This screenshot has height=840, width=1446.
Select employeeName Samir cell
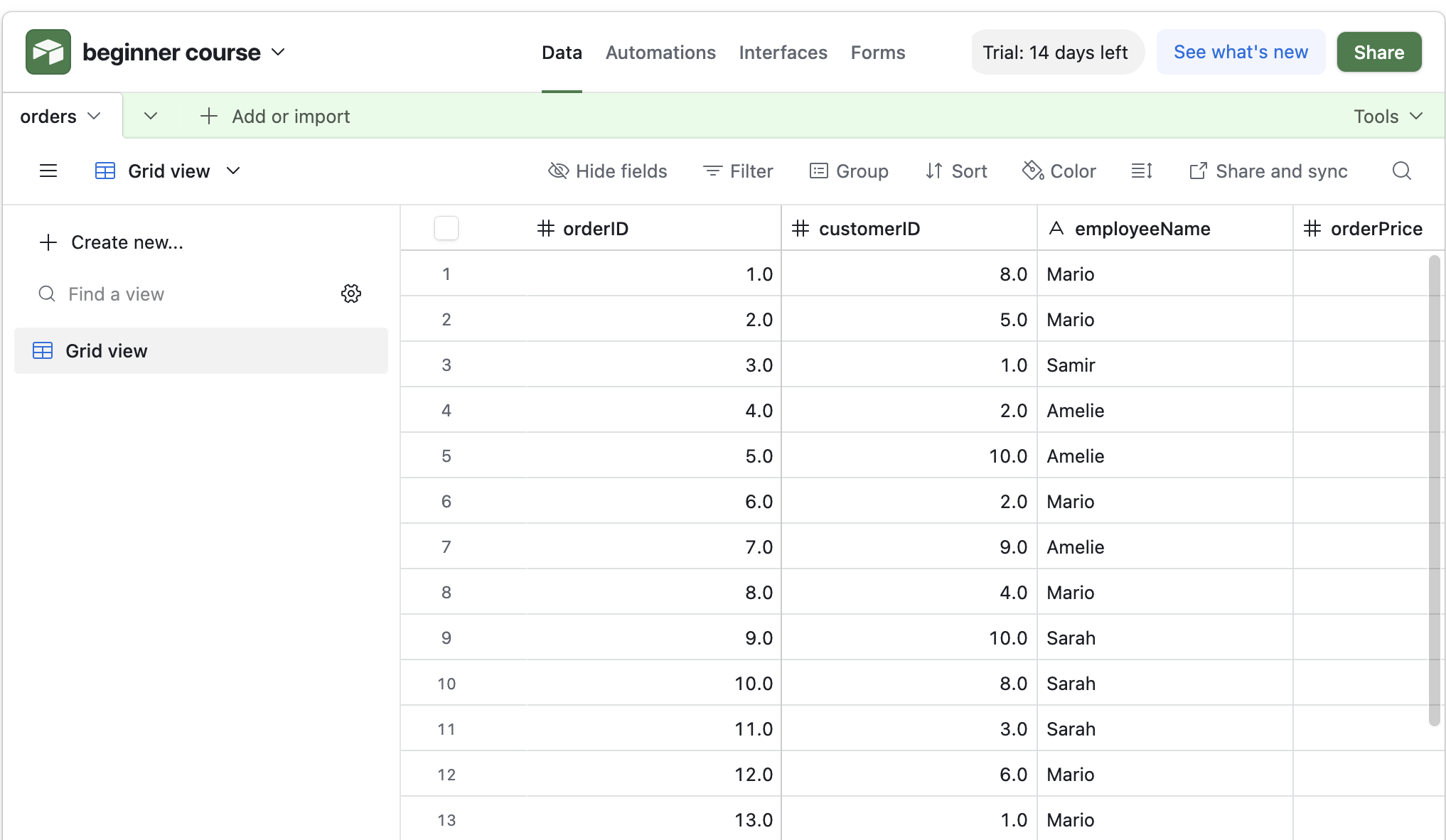tap(1165, 365)
